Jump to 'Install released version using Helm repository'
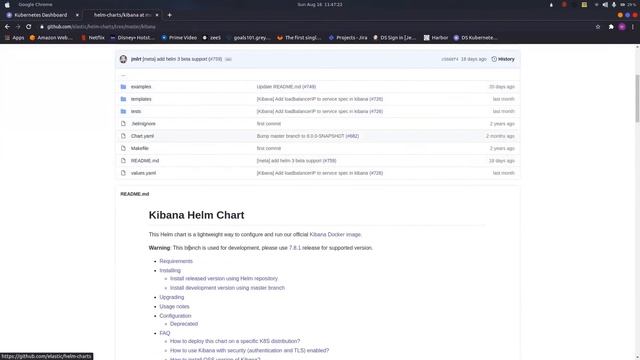 [224, 278]
